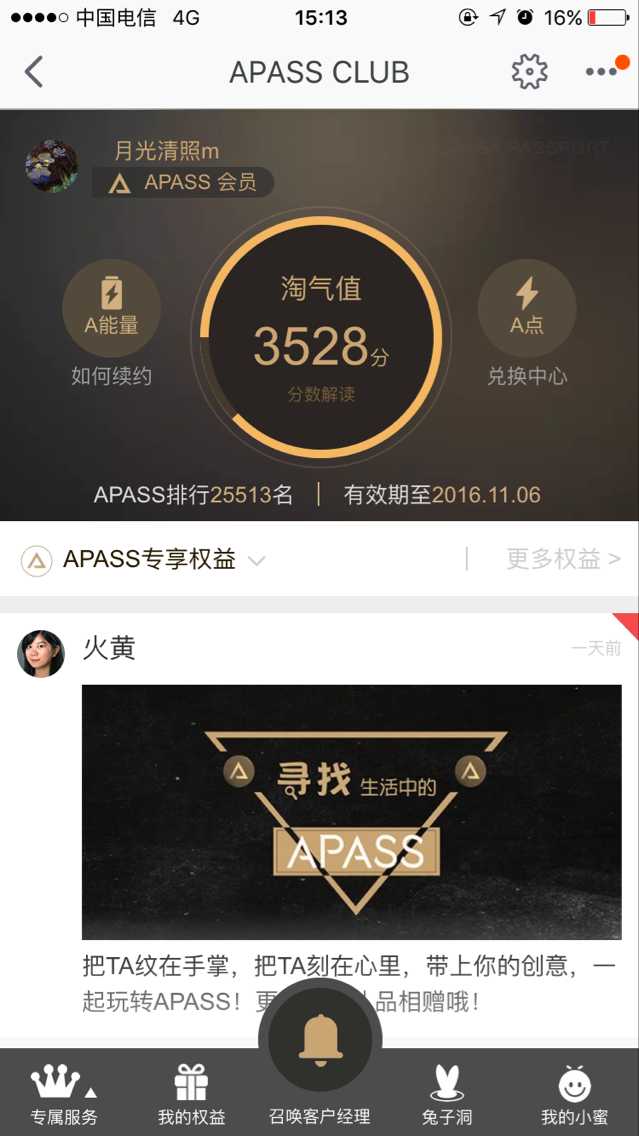Tap 月光清照m profile avatar

pos(51,166)
